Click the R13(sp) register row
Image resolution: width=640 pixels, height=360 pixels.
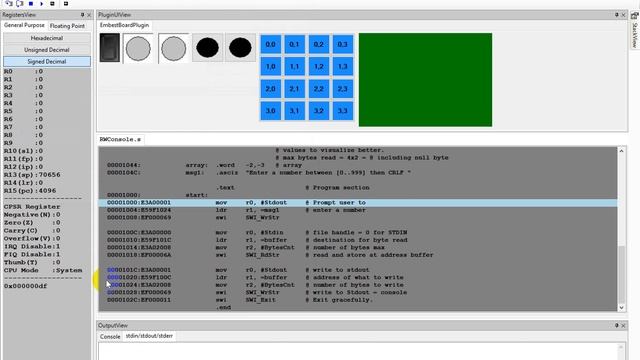pyautogui.click(x=32, y=175)
